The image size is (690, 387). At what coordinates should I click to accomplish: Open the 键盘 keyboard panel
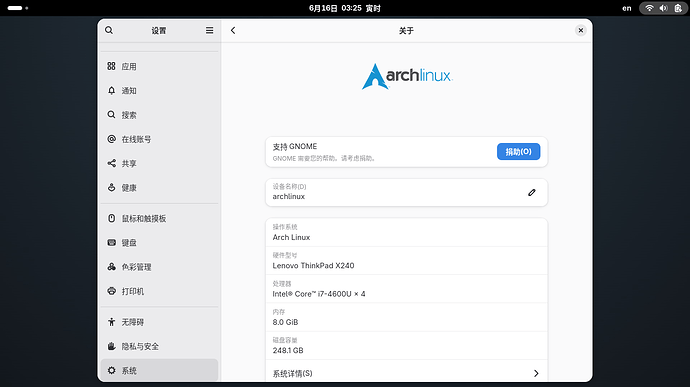pyautogui.click(x=159, y=243)
